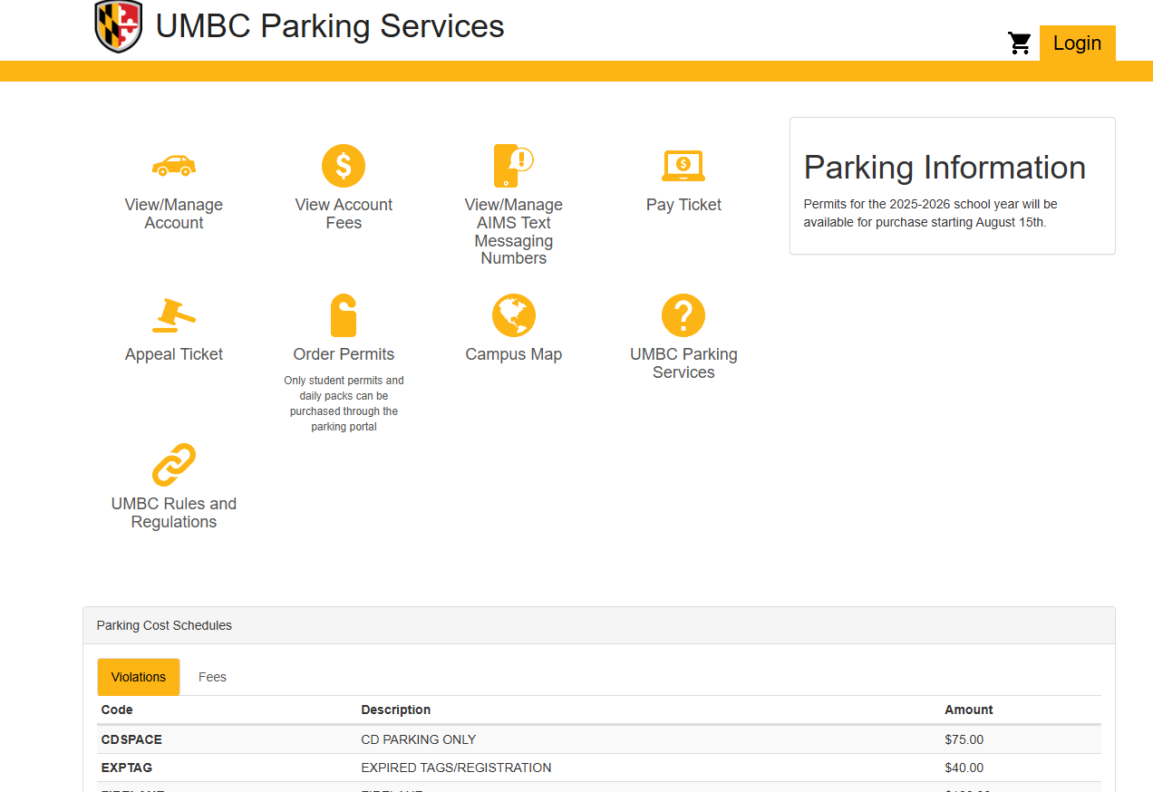Click the Parking Information heading
This screenshot has height=792, width=1153.
click(x=944, y=168)
